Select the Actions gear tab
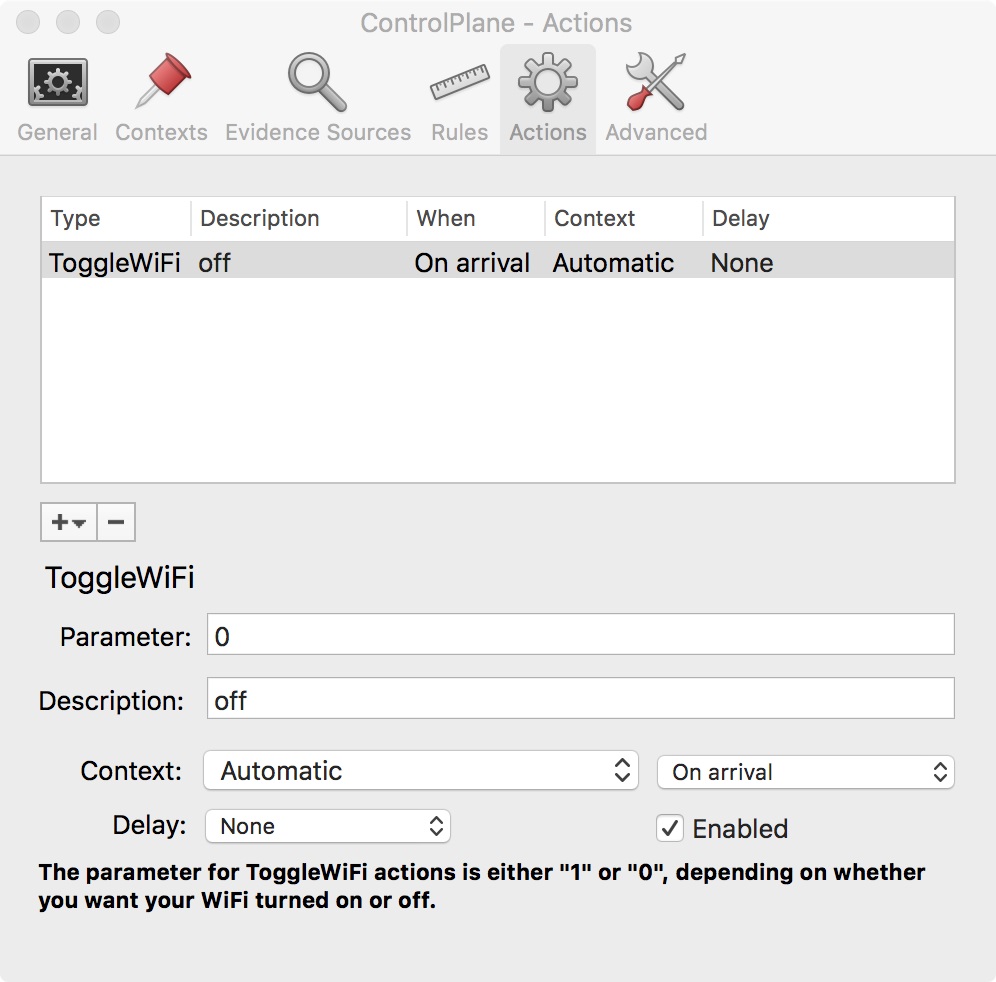 [x=548, y=99]
